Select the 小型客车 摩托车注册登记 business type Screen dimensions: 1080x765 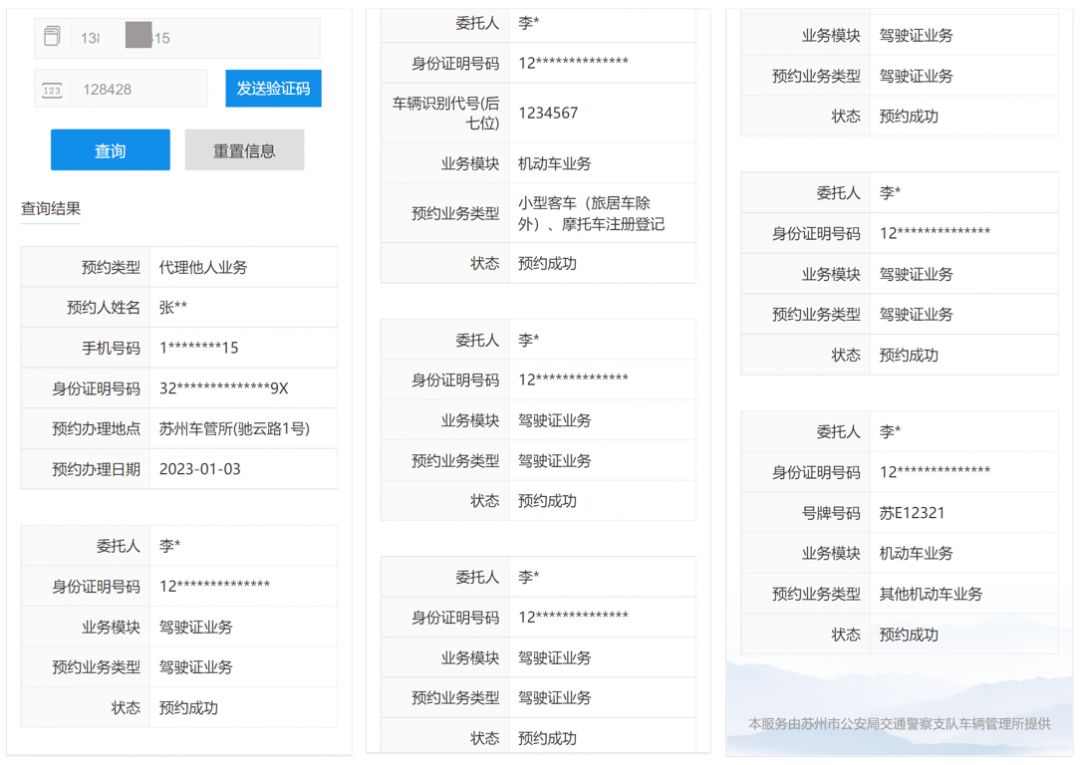pyautogui.click(x=591, y=213)
